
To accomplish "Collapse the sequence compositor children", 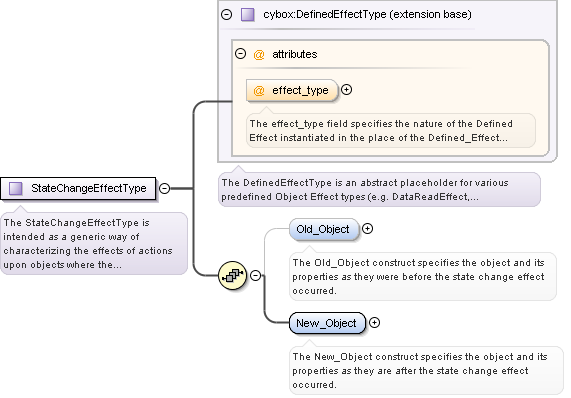I will (x=256, y=276).
